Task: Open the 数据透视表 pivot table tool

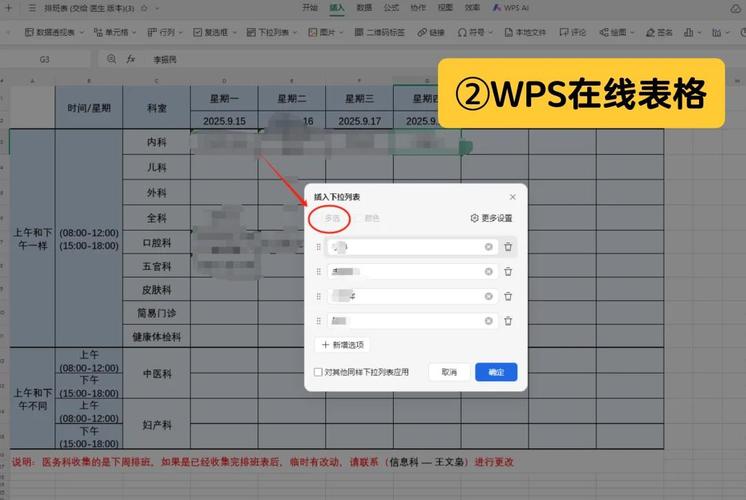Action: pyautogui.click(x=50, y=32)
